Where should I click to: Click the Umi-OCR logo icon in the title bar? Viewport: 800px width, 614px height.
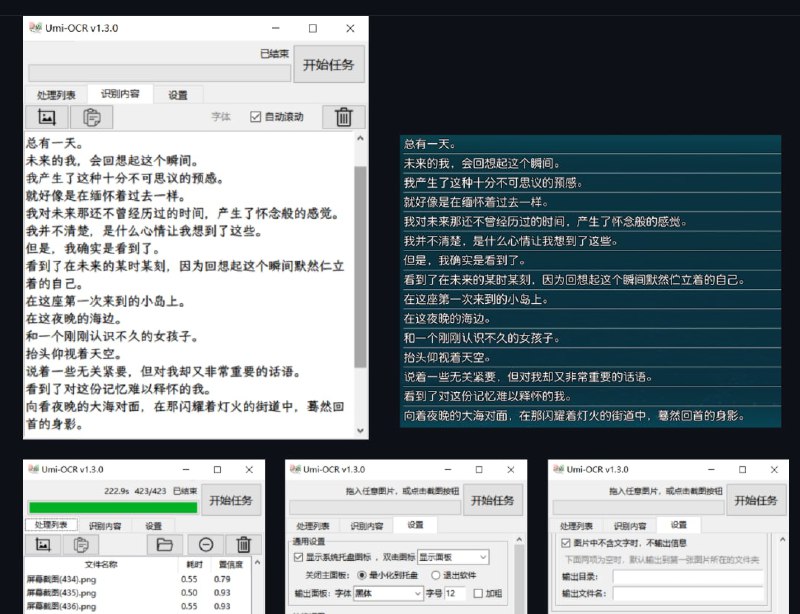[x=36, y=28]
